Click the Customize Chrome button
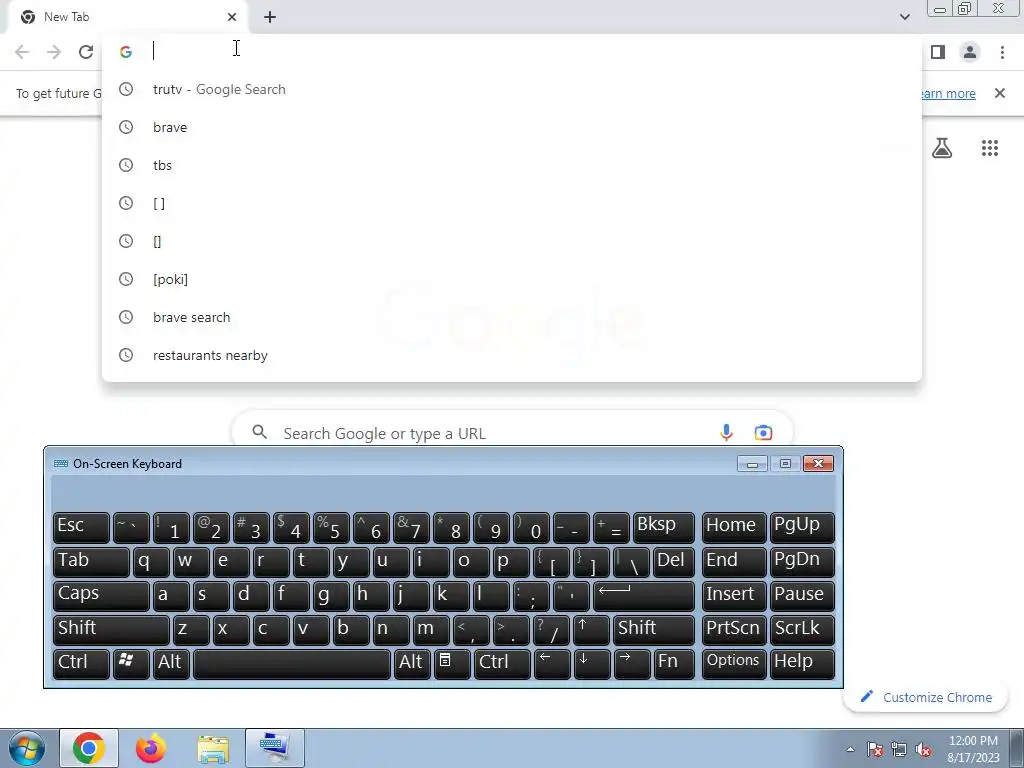Viewport: 1024px width, 768px height. [x=926, y=697]
